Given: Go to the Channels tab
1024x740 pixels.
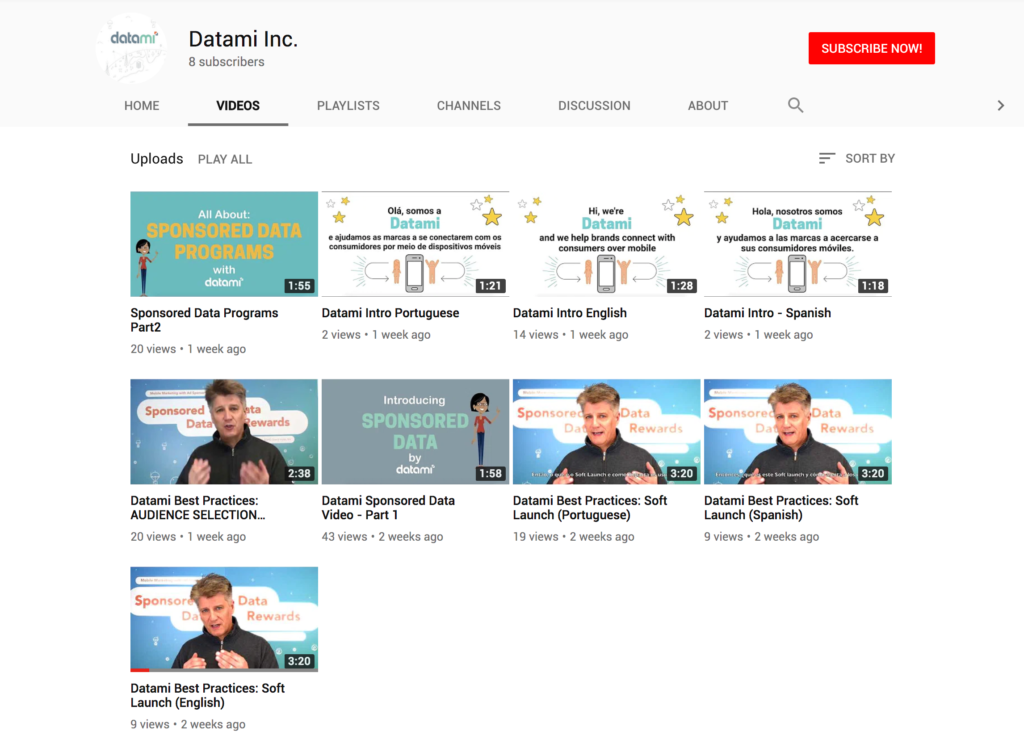Looking at the screenshot, I should tap(469, 106).
